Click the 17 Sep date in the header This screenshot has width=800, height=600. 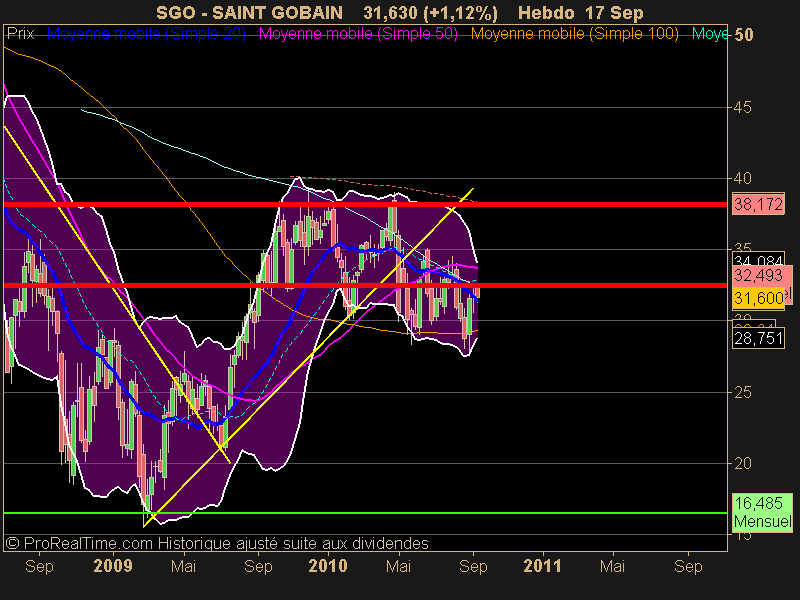click(614, 13)
